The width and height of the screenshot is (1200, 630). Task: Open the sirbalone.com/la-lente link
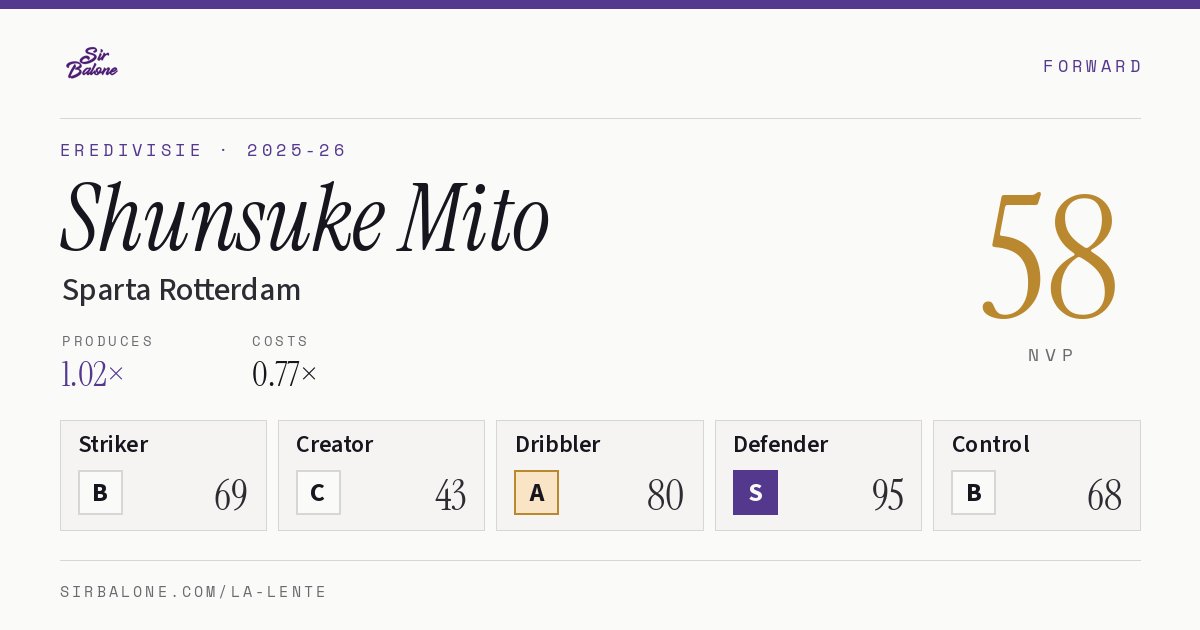(x=194, y=592)
